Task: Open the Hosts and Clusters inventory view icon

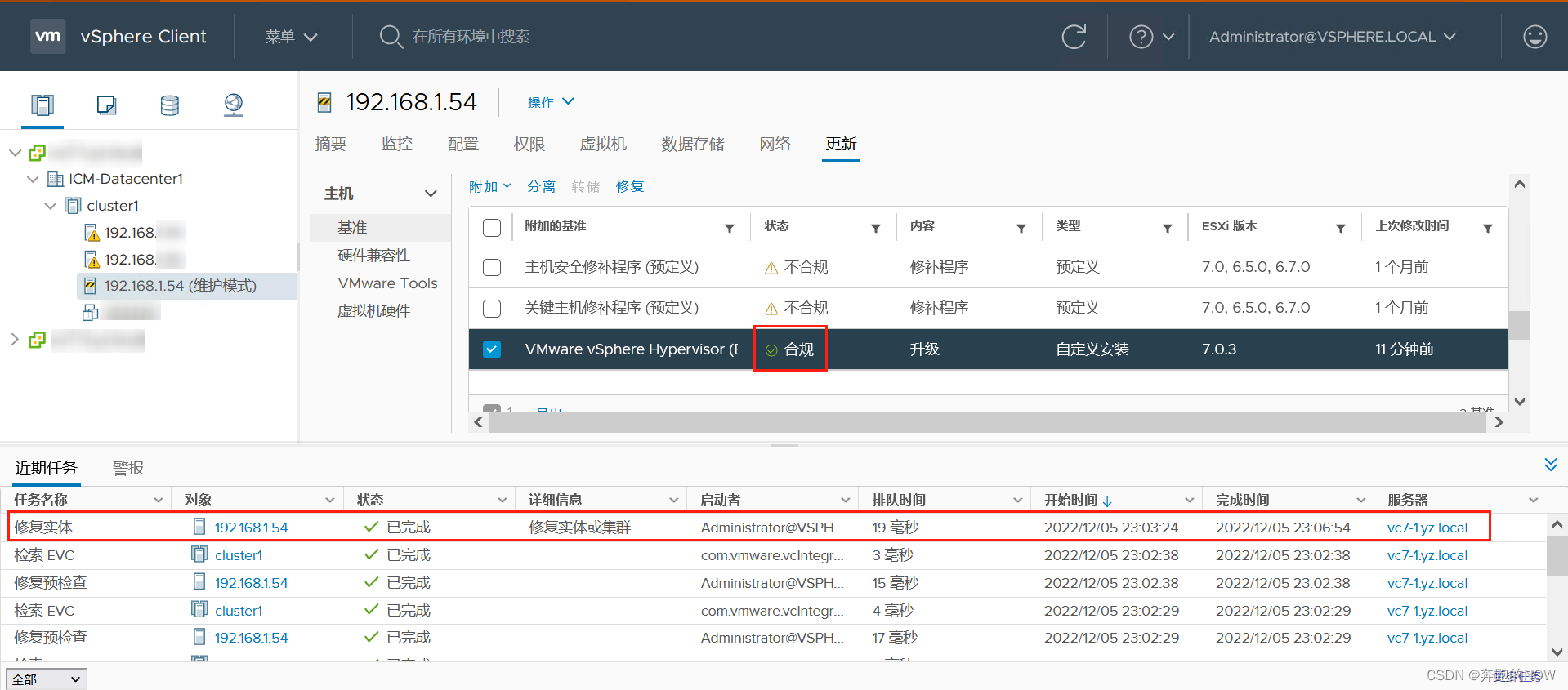Action: tap(42, 105)
